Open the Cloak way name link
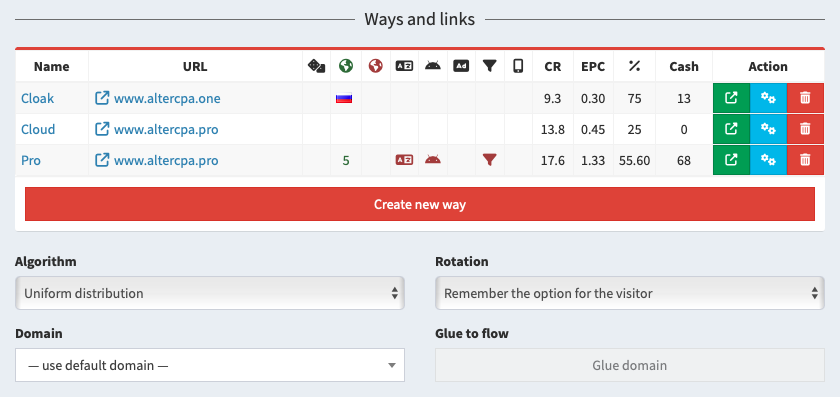Viewport: 840px width, 397px height. click(38, 99)
